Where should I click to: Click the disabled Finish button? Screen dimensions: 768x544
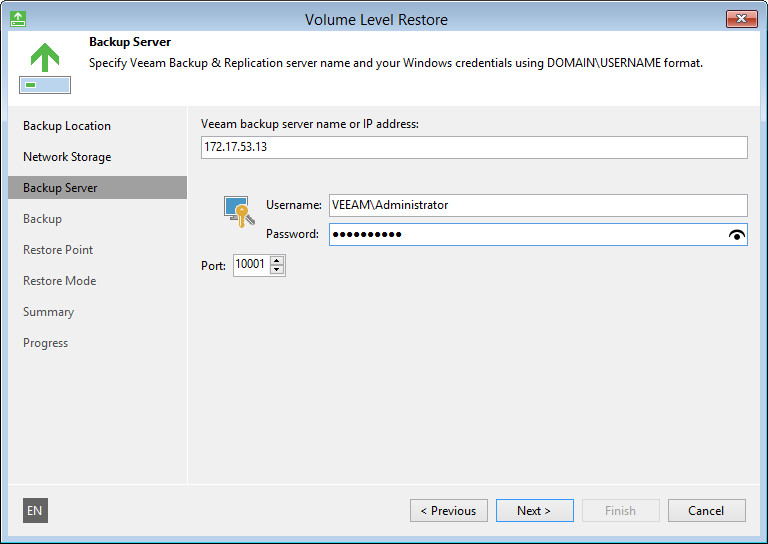pyautogui.click(x=621, y=511)
